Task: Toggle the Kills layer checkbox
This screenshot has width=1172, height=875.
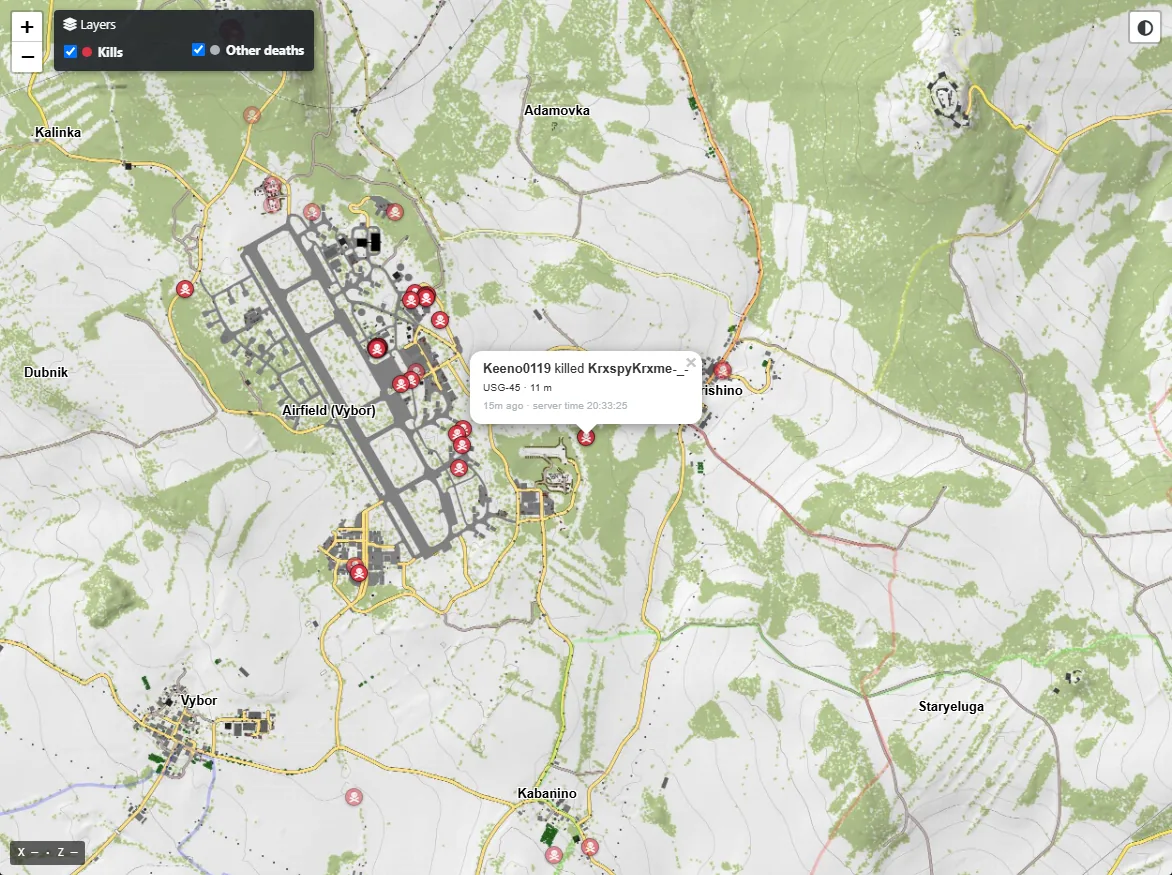Action: tap(70, 52)
